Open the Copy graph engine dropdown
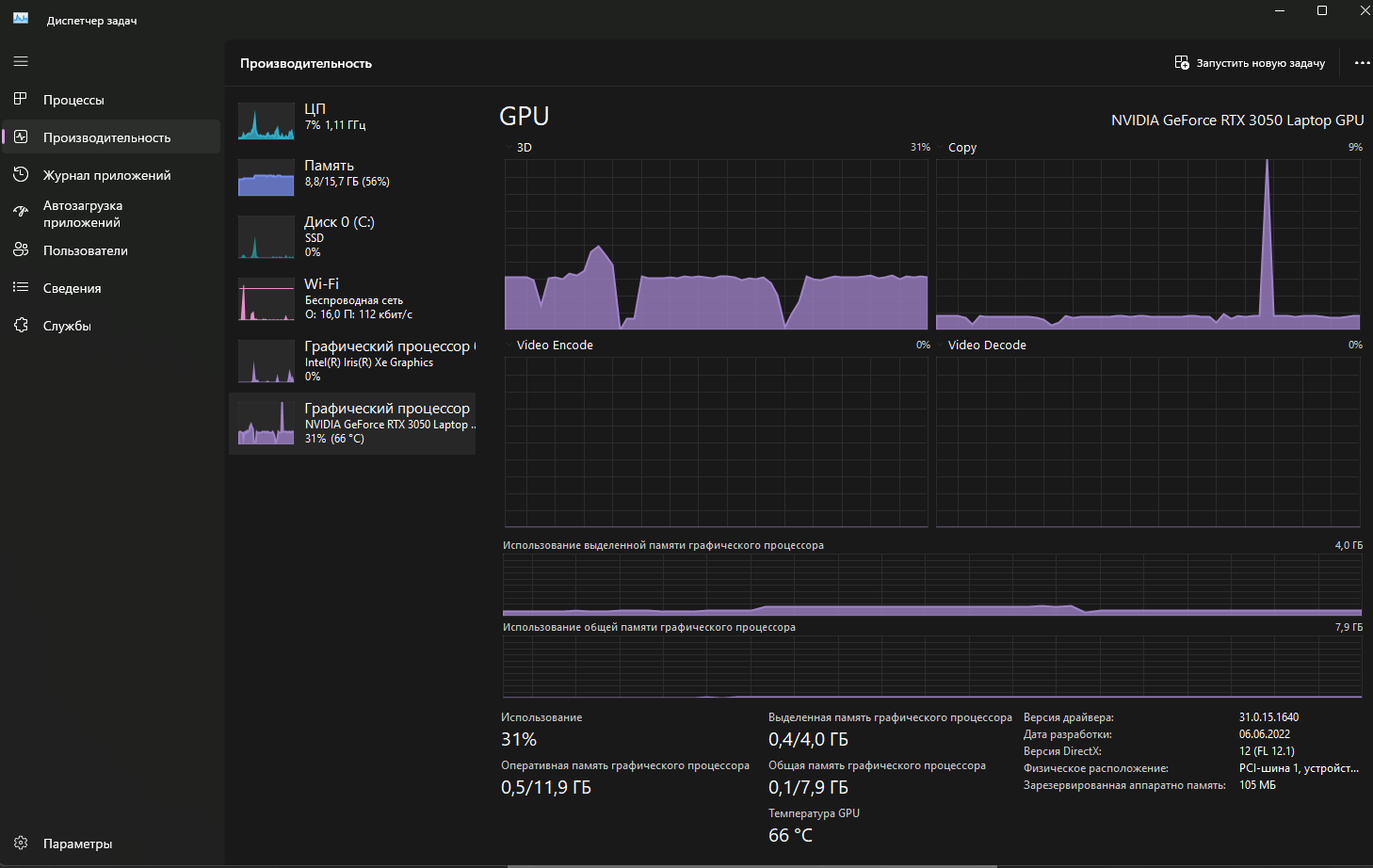 coord(957,148)
